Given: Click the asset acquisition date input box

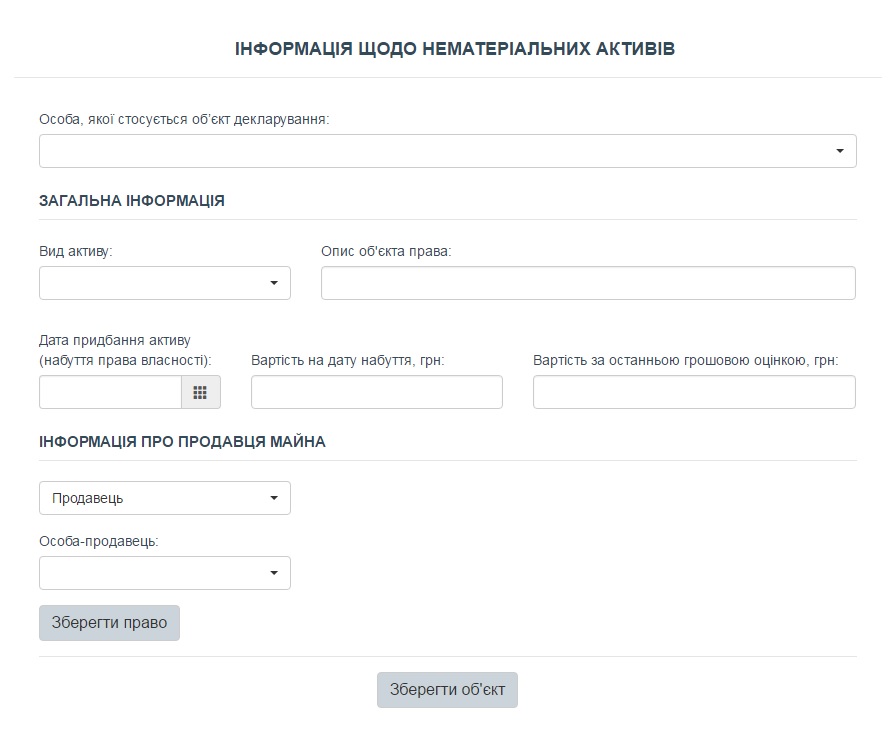Looking at the screenshot, I should (x=110, y=393).
